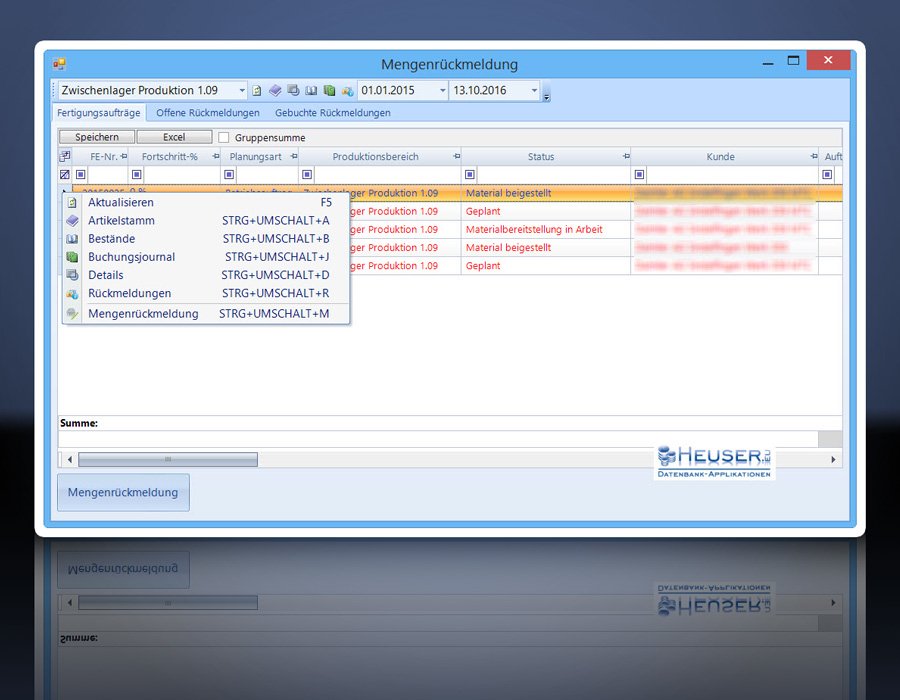
Task: Open the Produktionsbereich filter operator selector
Action: [307, 174]
